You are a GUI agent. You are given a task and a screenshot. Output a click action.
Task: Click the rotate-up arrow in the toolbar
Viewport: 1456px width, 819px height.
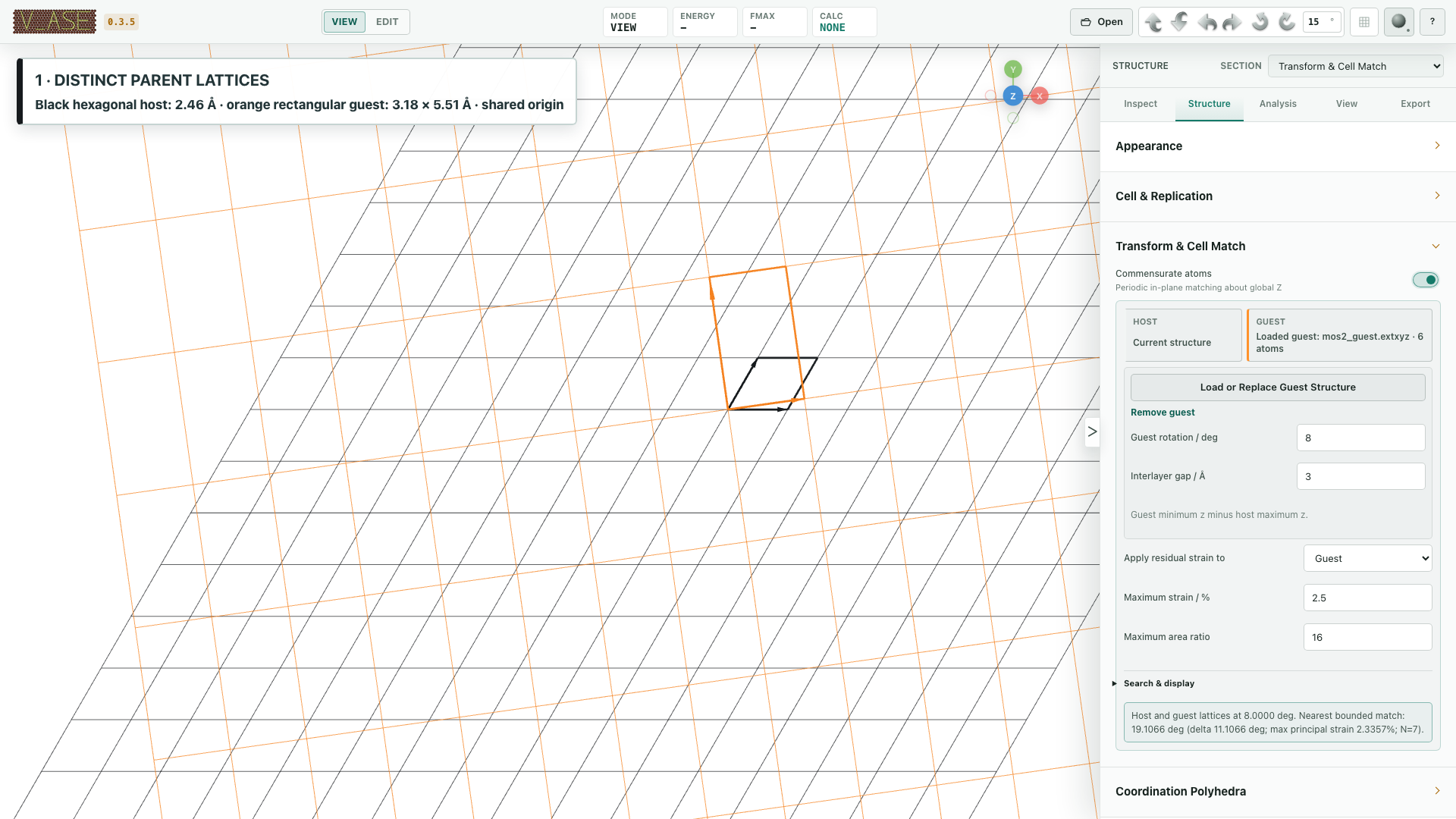tap(1153, 22)
